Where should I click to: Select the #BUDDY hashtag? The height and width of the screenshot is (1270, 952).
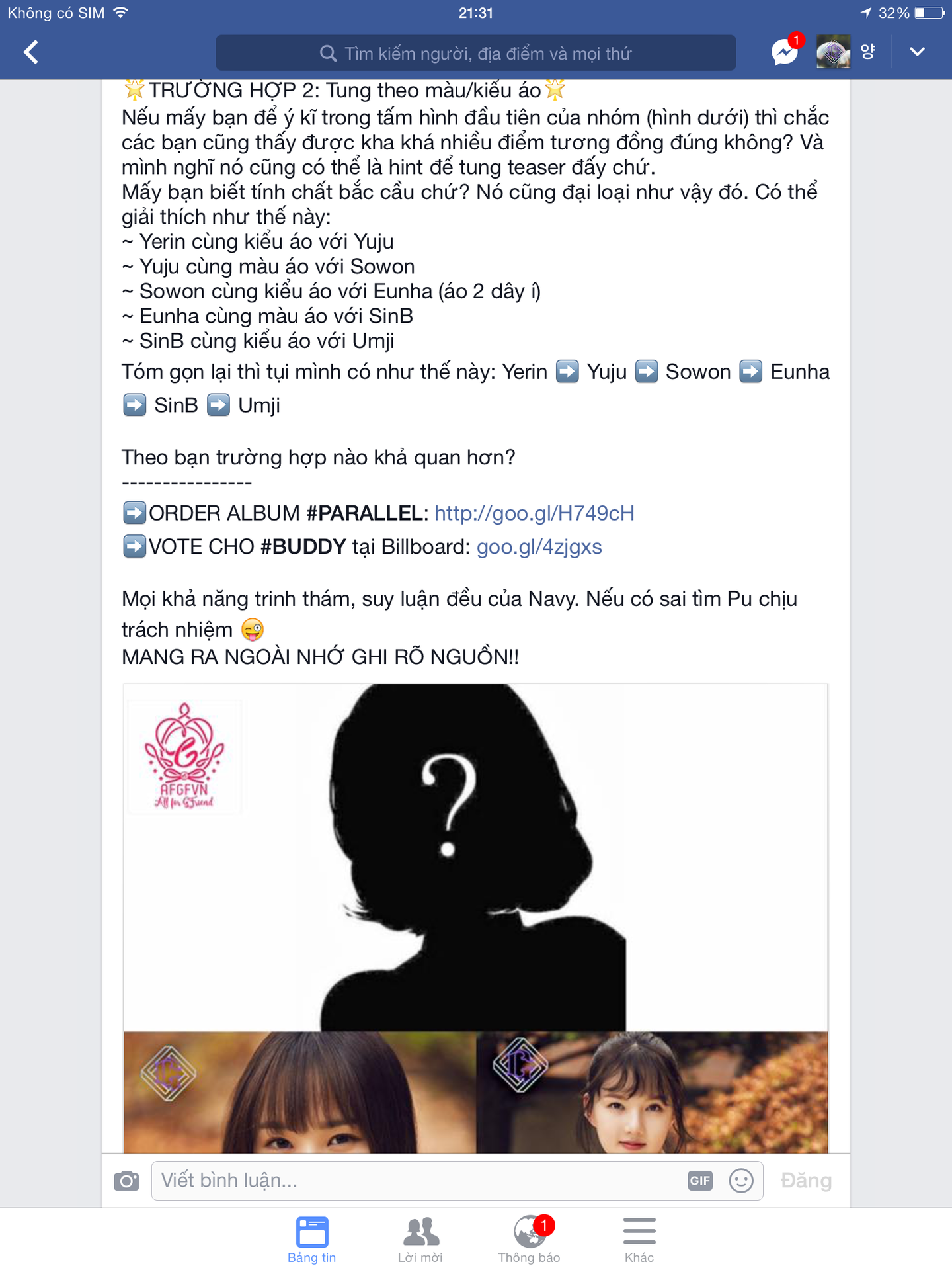(x=303, y=547)
